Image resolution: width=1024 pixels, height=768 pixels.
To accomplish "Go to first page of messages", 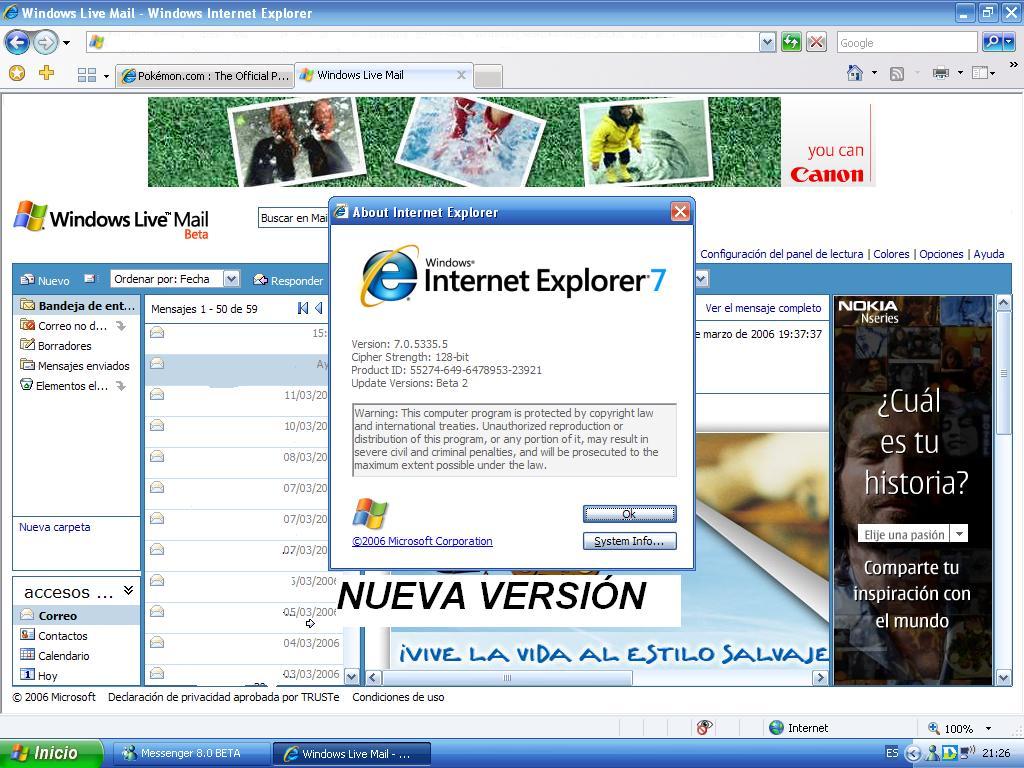I will 303,308.
